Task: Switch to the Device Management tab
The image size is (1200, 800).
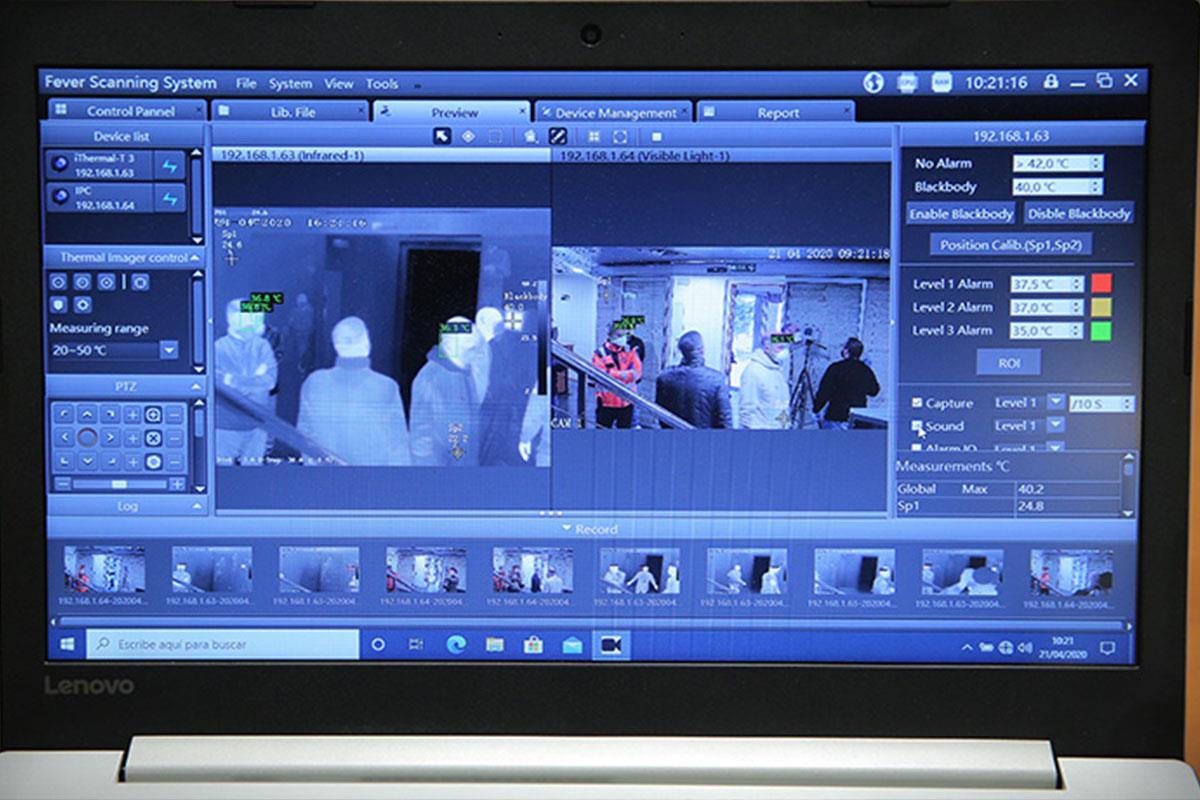Action: [x=615, y=113]
